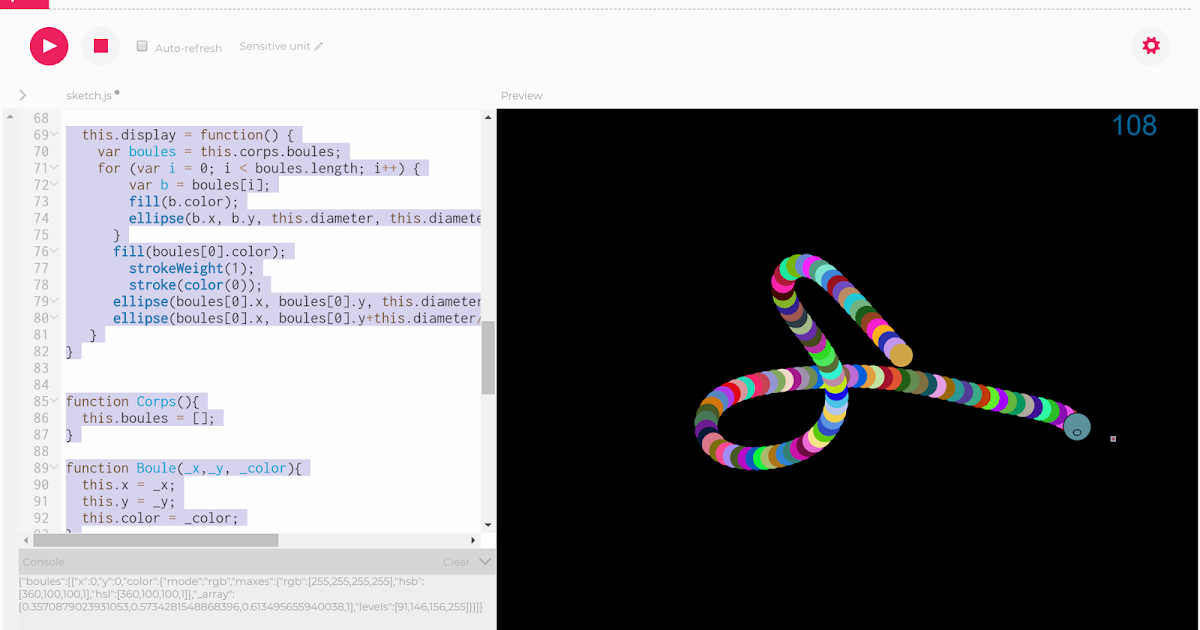1200x630 pixels.
Task: Collapse the Boule function on line 89
Action: [51, 467]
